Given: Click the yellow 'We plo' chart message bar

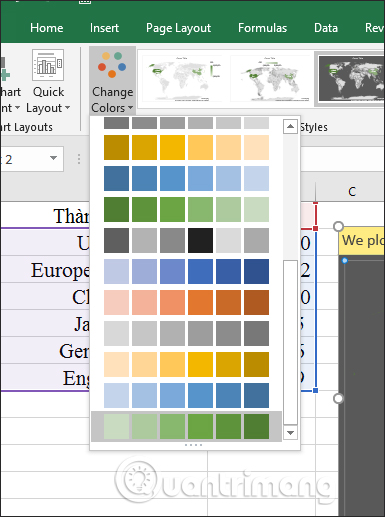Looking at the screenshot, I should coord(362,241).
